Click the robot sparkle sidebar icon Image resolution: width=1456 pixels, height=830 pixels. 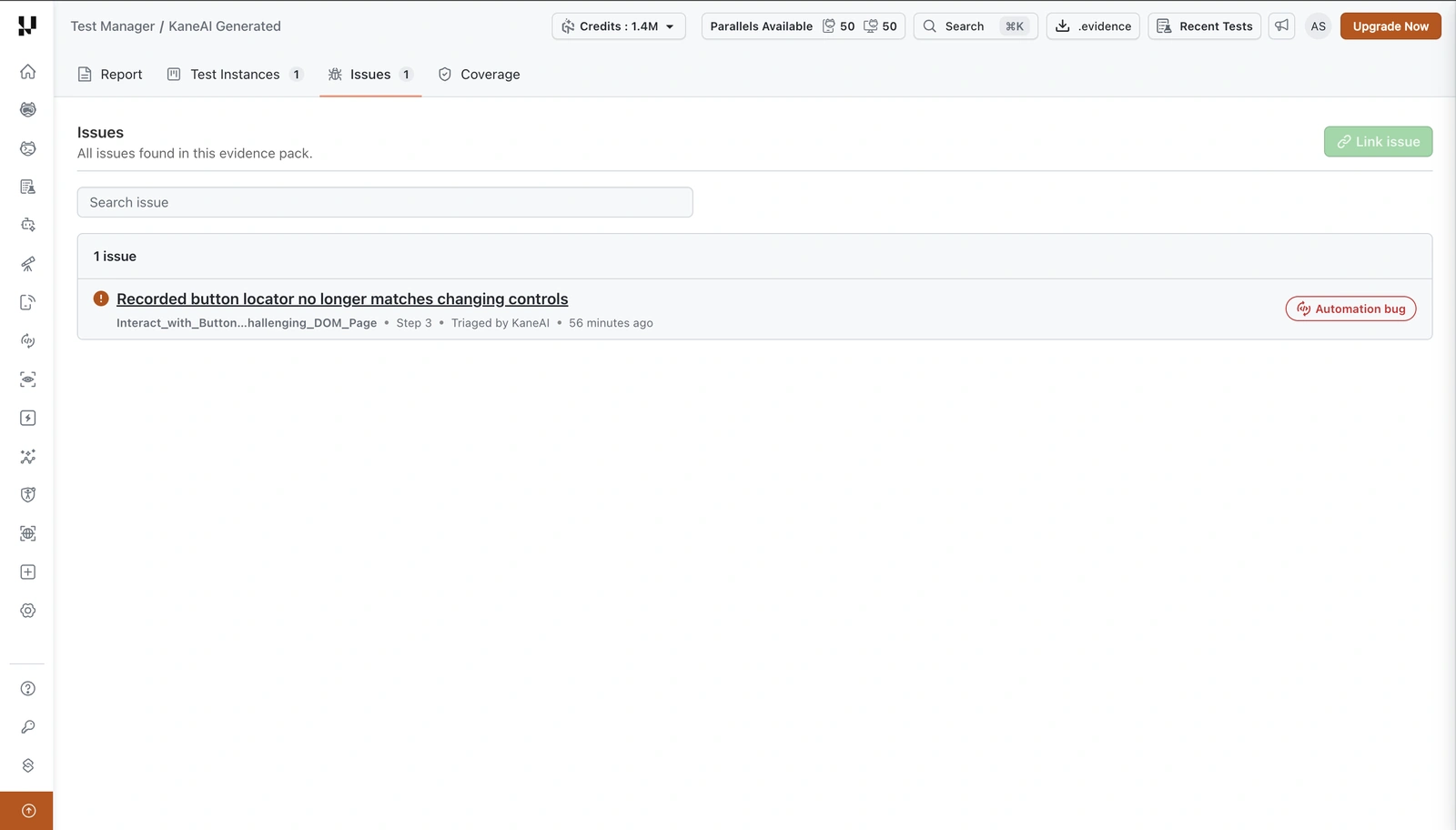(x=28, y=225)
